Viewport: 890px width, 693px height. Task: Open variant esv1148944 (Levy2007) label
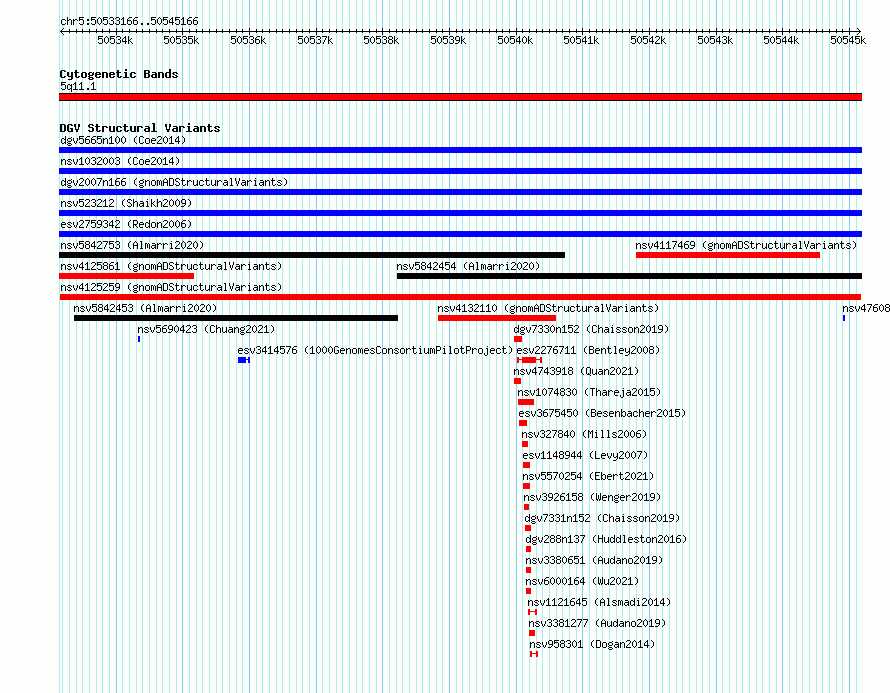585,455
